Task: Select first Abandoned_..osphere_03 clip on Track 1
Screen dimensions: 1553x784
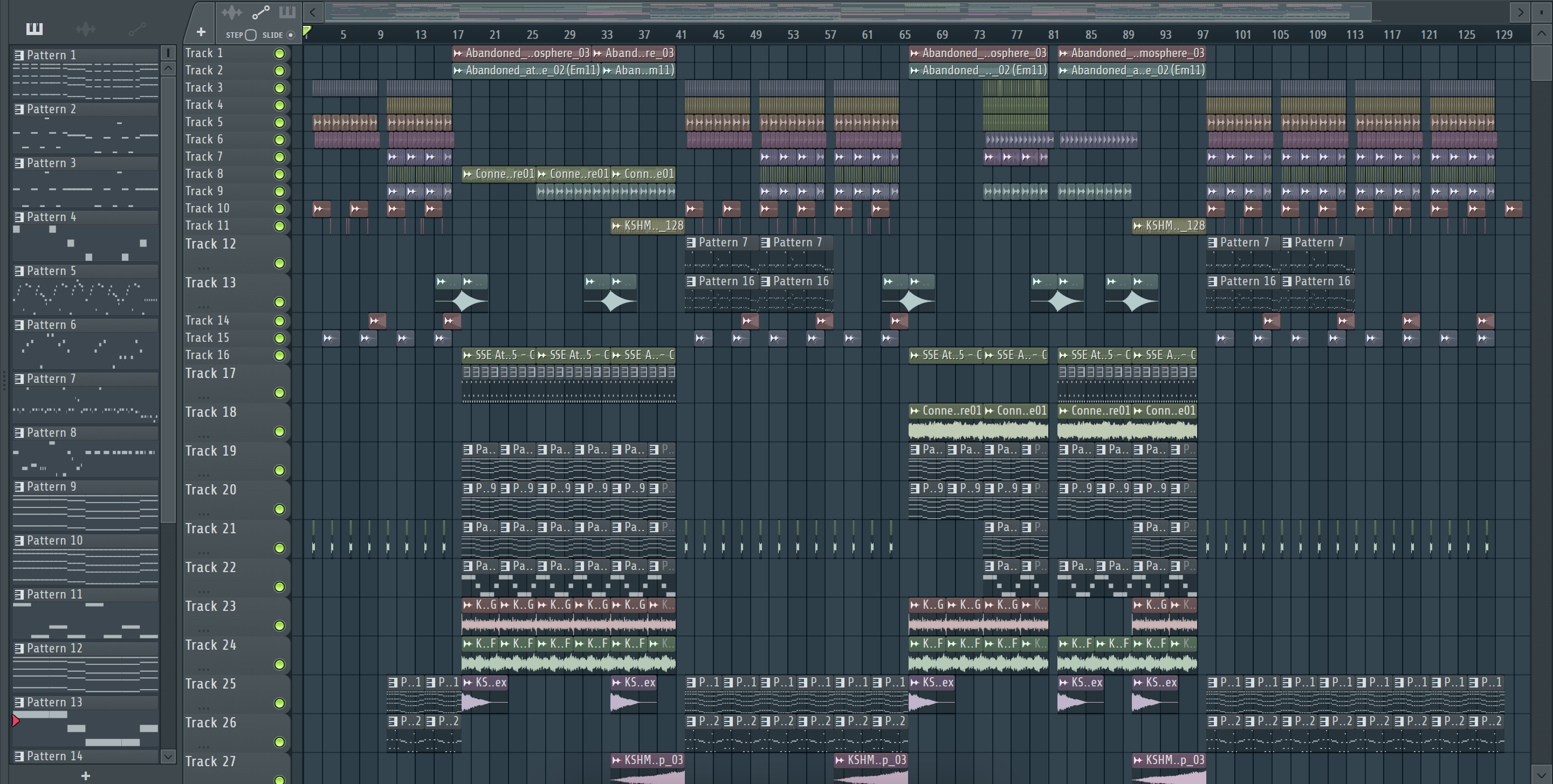Action: pos(521,53)
